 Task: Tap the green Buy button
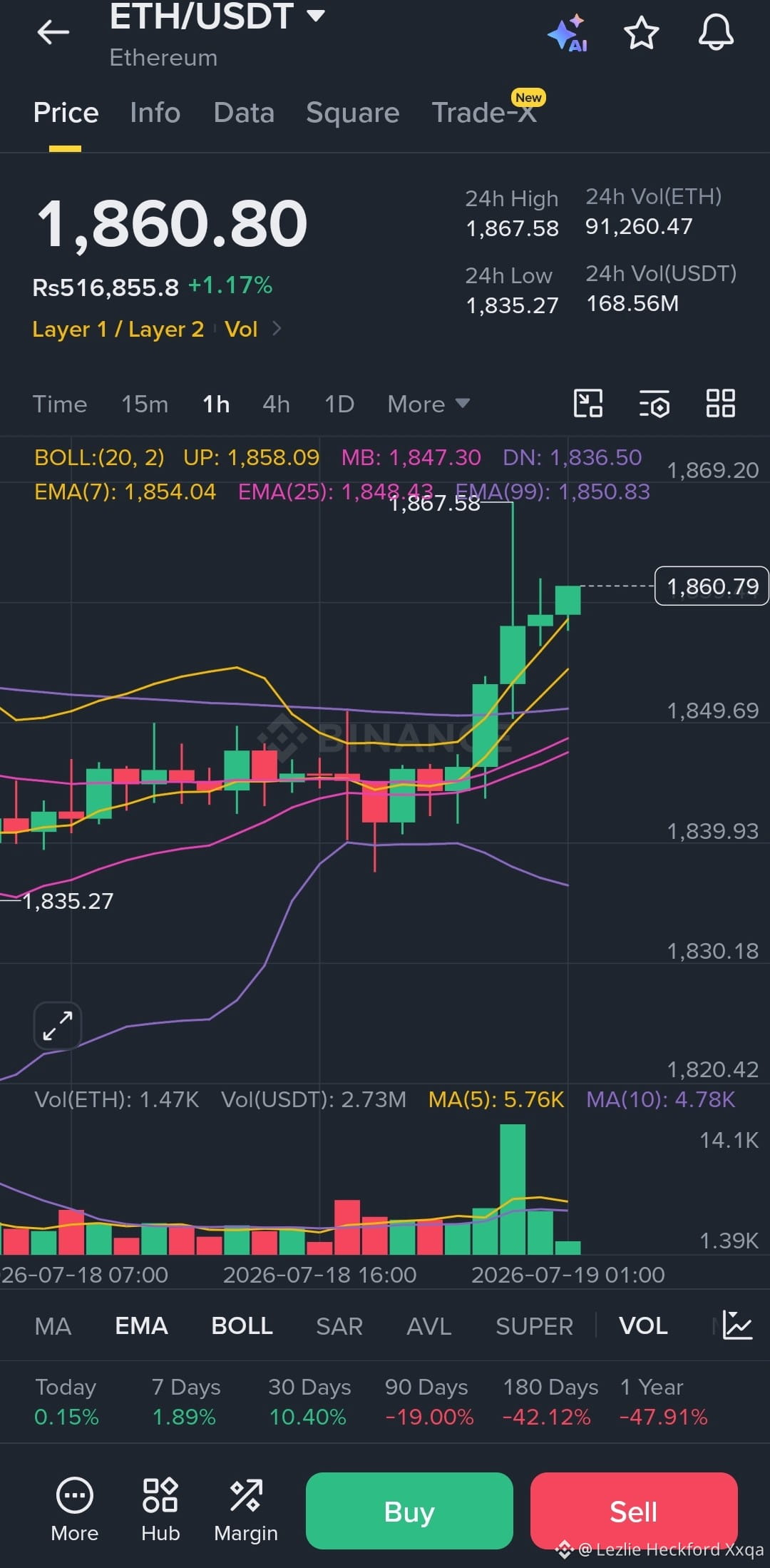point(409,1510)
